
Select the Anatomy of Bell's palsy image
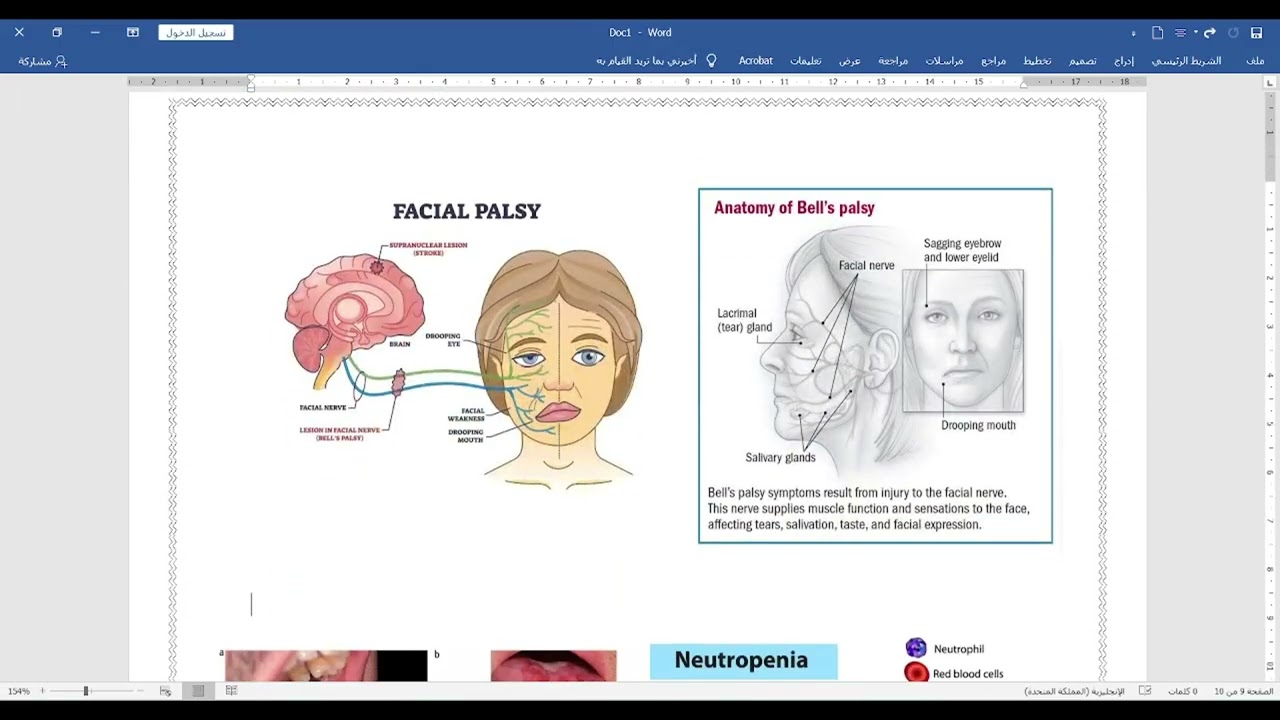875,366
